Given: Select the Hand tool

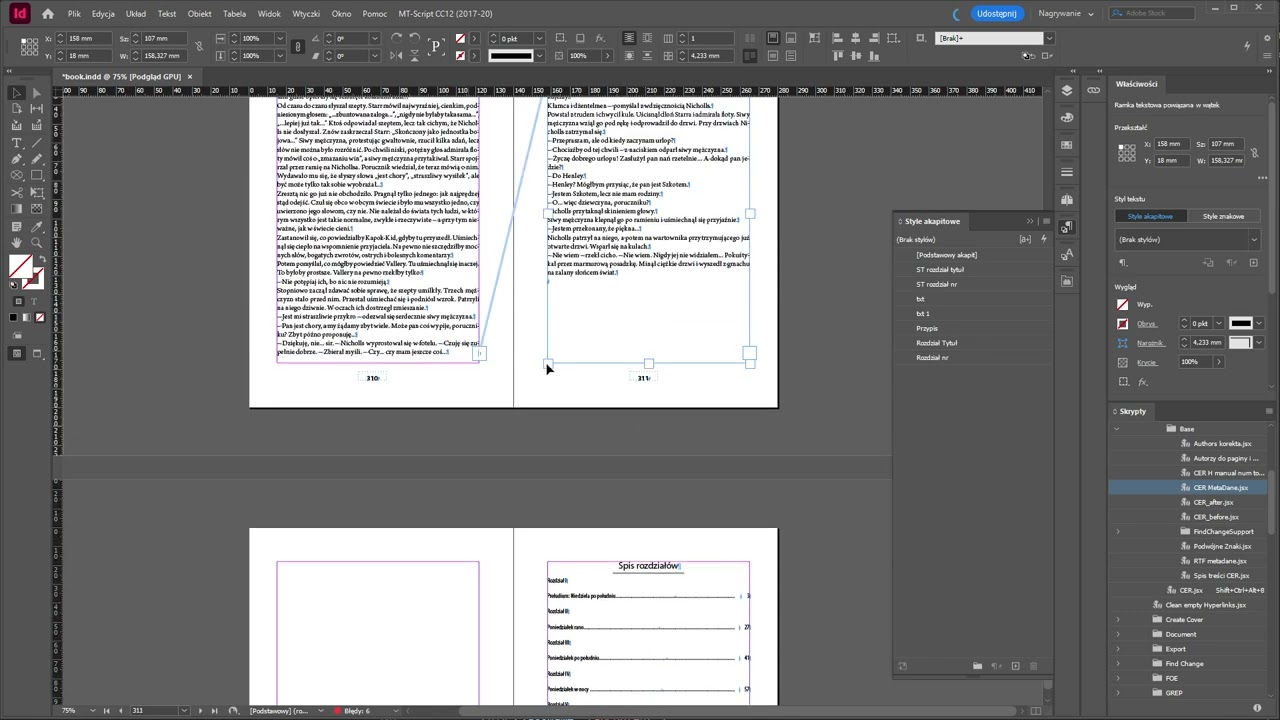Looking at the screenshot, I should click(17, 242).
